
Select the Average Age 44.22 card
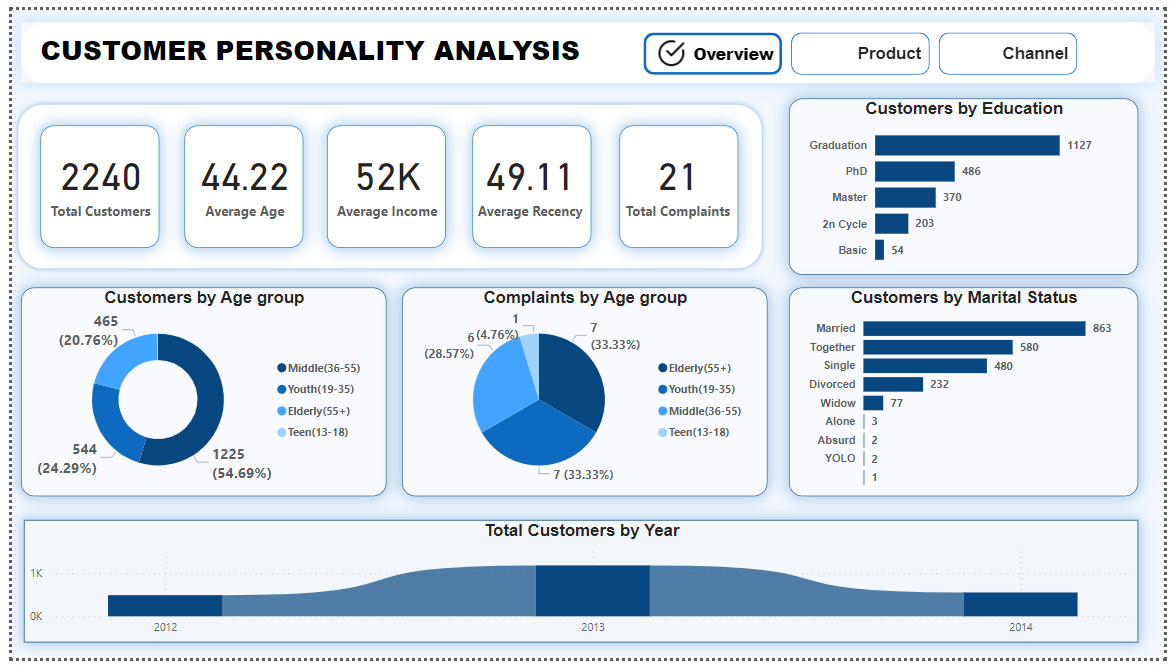244,186
